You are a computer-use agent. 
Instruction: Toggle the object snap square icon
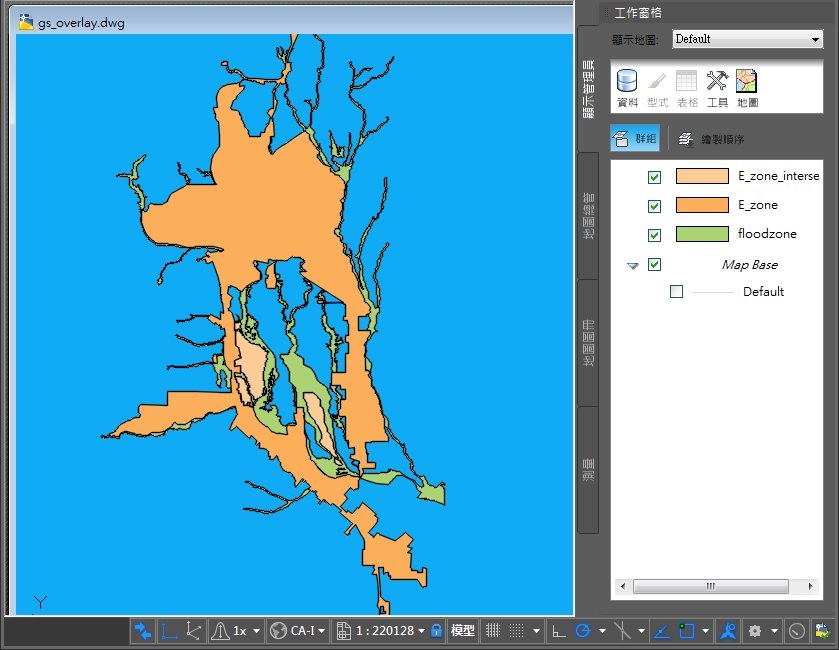pyautogui.click(x=687, y=631)
